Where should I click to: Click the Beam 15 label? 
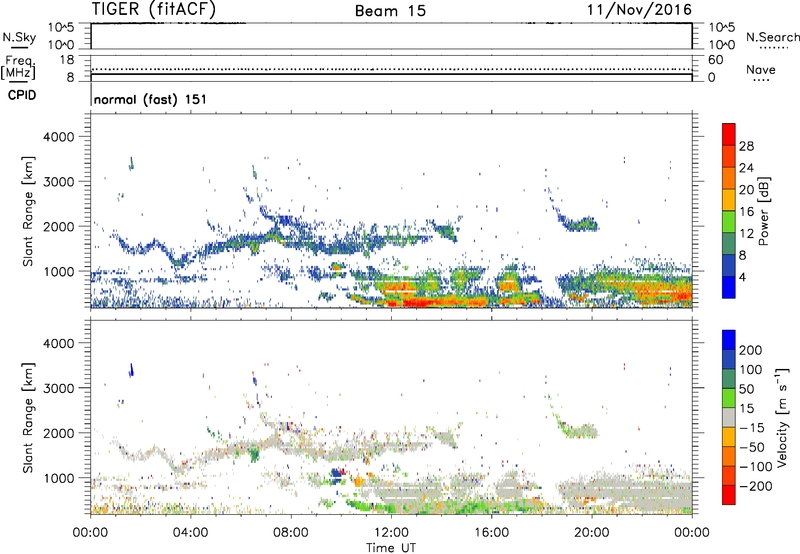(390, 11)
